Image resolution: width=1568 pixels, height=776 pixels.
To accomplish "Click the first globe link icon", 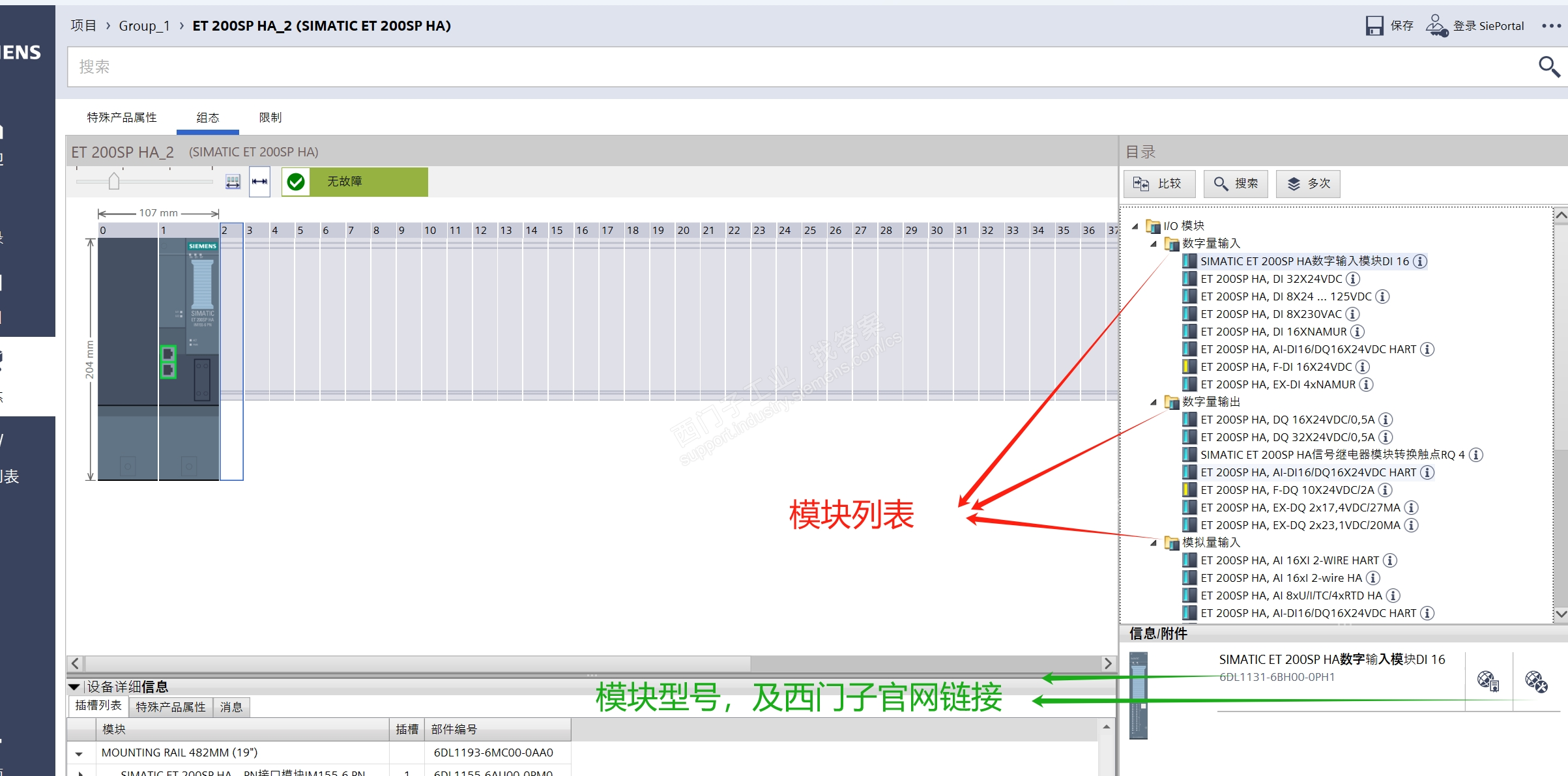I will (x=1488, y=681).
